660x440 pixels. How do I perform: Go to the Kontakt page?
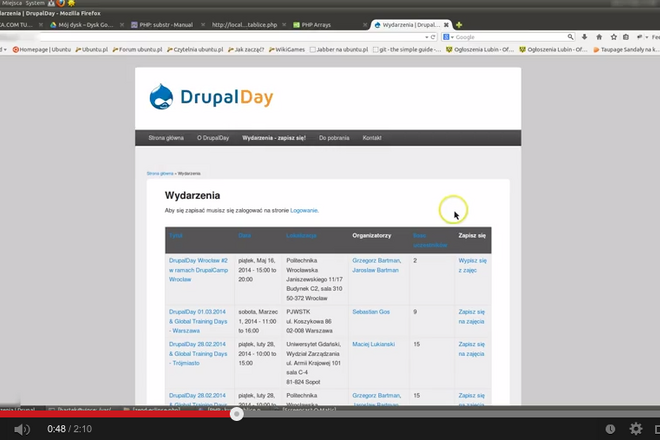click(x=372, y=137)
